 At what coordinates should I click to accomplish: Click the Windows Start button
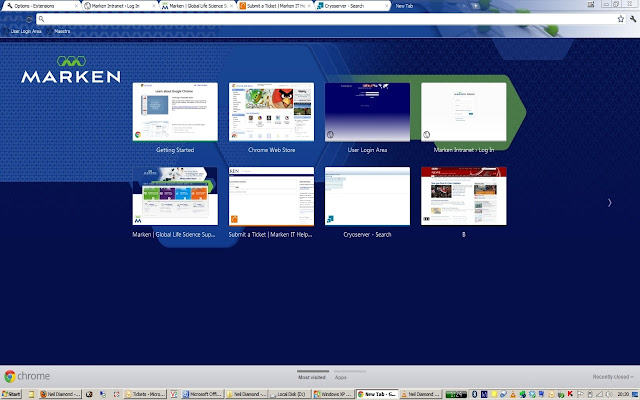point(11,394)
